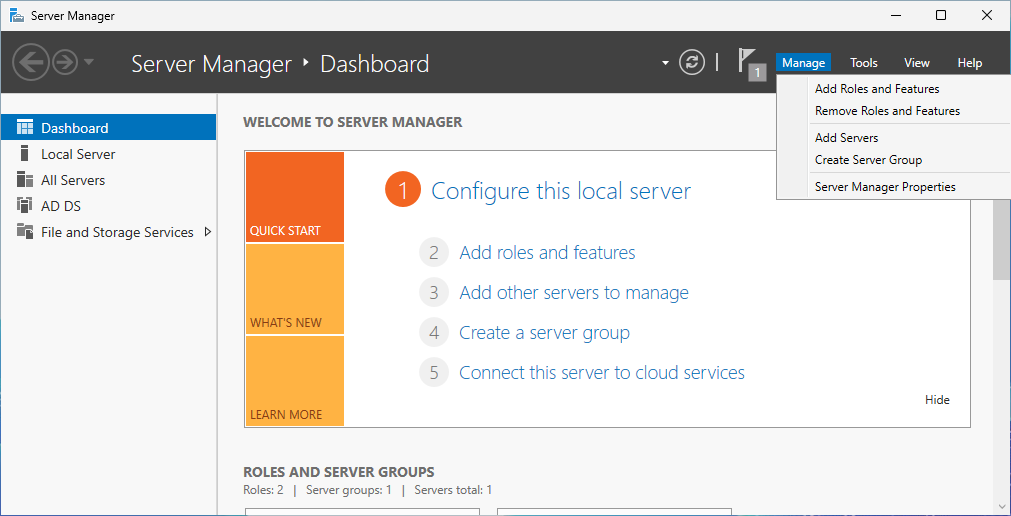Click Connect this server to cloud services
The height and width of the screenshot is (516, 1011).
[x=602, y=373]
